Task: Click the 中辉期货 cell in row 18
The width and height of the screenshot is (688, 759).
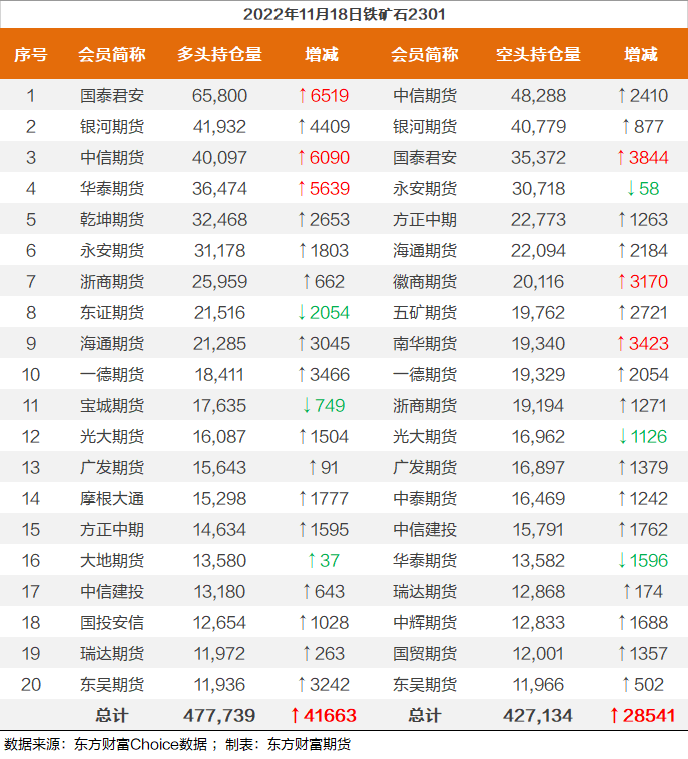Action: coord(425,623)
